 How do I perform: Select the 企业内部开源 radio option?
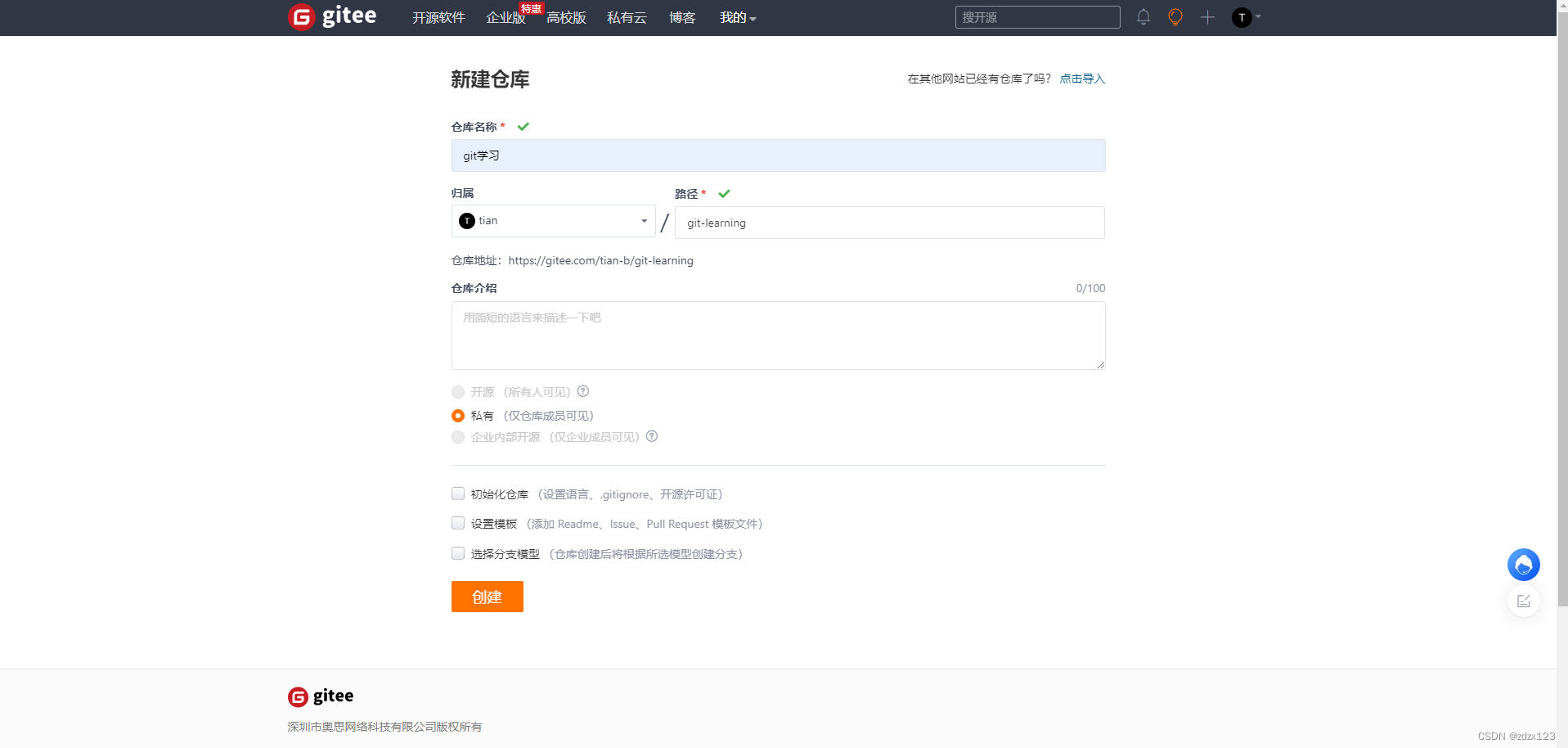coord(458,437)
